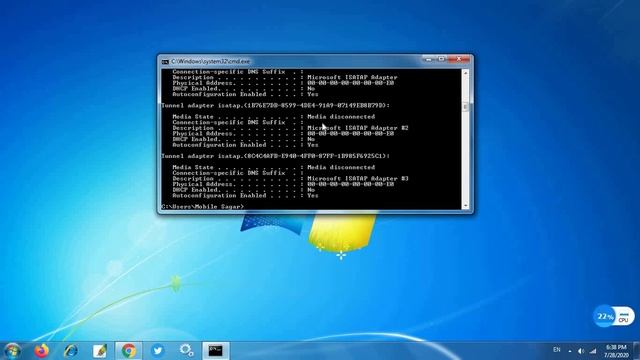Click the Tunnel adapter isatap.{1B76E7DB line
The height and width of the screenshot is (360, 640).
276,105
